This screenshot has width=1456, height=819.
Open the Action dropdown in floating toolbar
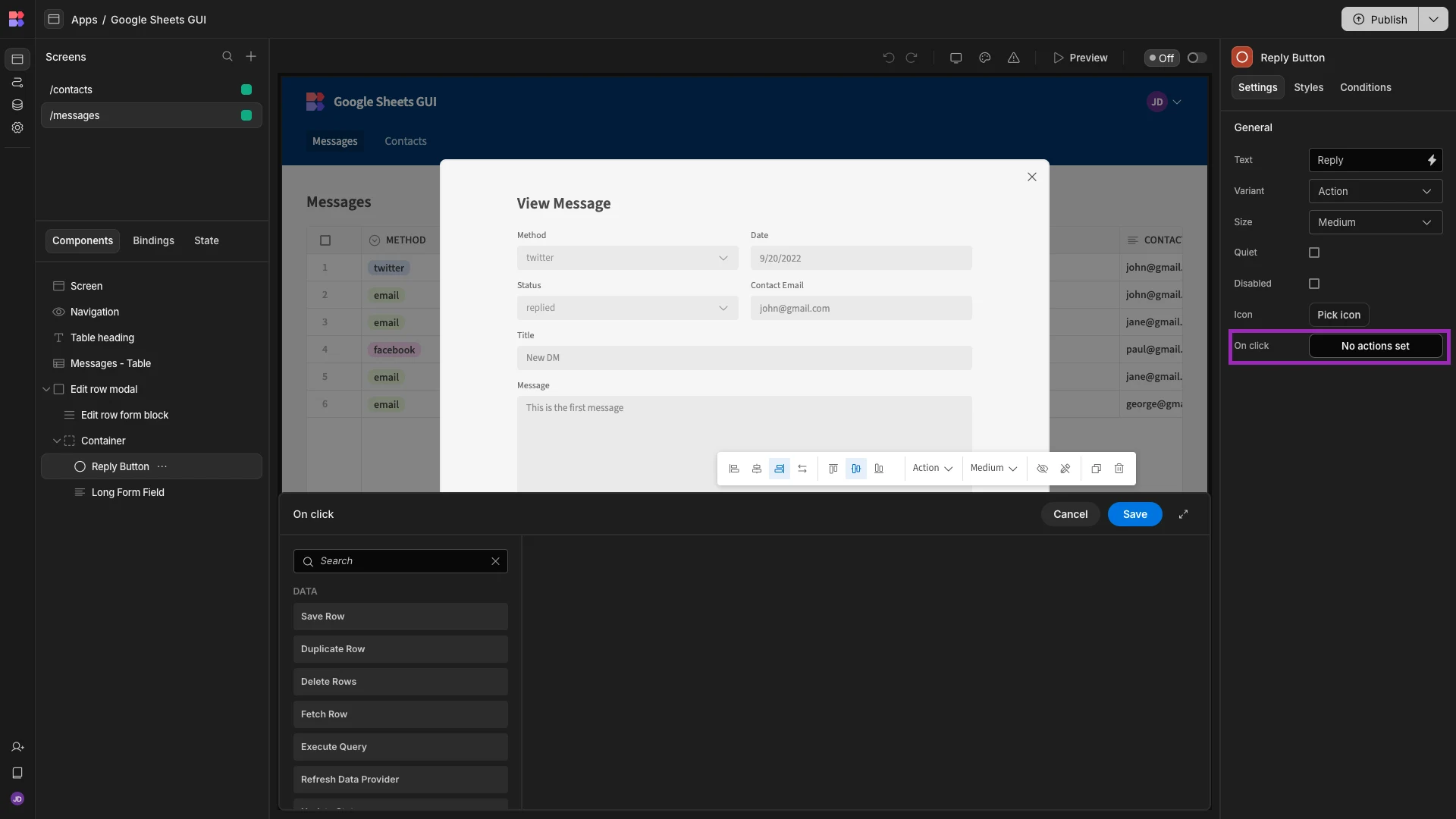point(933,469)
